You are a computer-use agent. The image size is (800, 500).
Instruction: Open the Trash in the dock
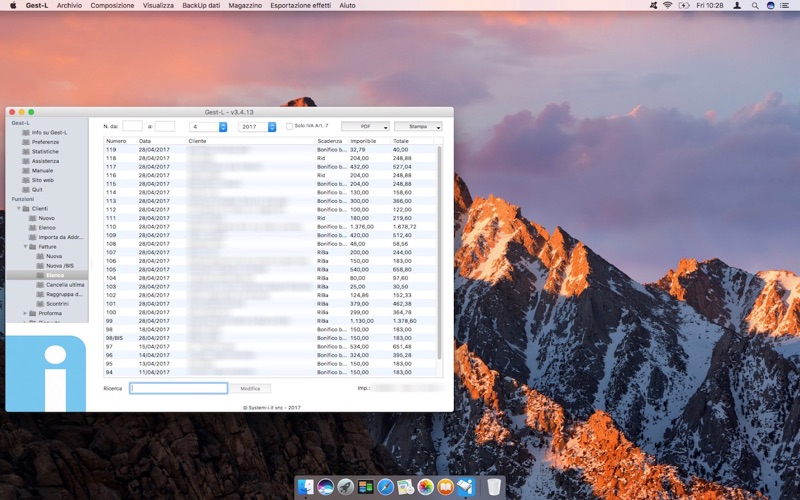[493, 487]
